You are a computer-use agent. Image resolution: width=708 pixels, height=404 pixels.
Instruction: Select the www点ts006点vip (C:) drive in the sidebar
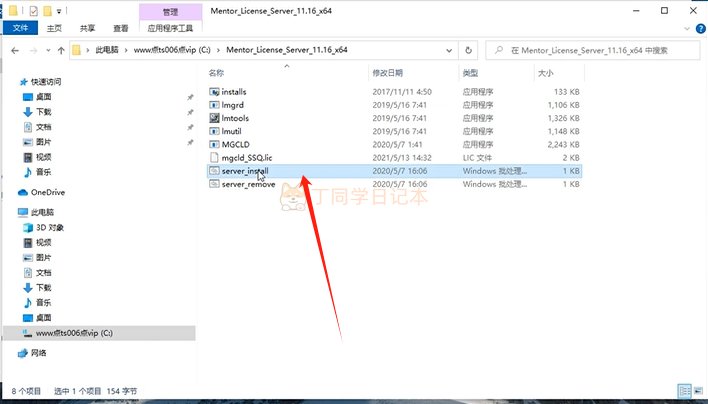(99, 333)
